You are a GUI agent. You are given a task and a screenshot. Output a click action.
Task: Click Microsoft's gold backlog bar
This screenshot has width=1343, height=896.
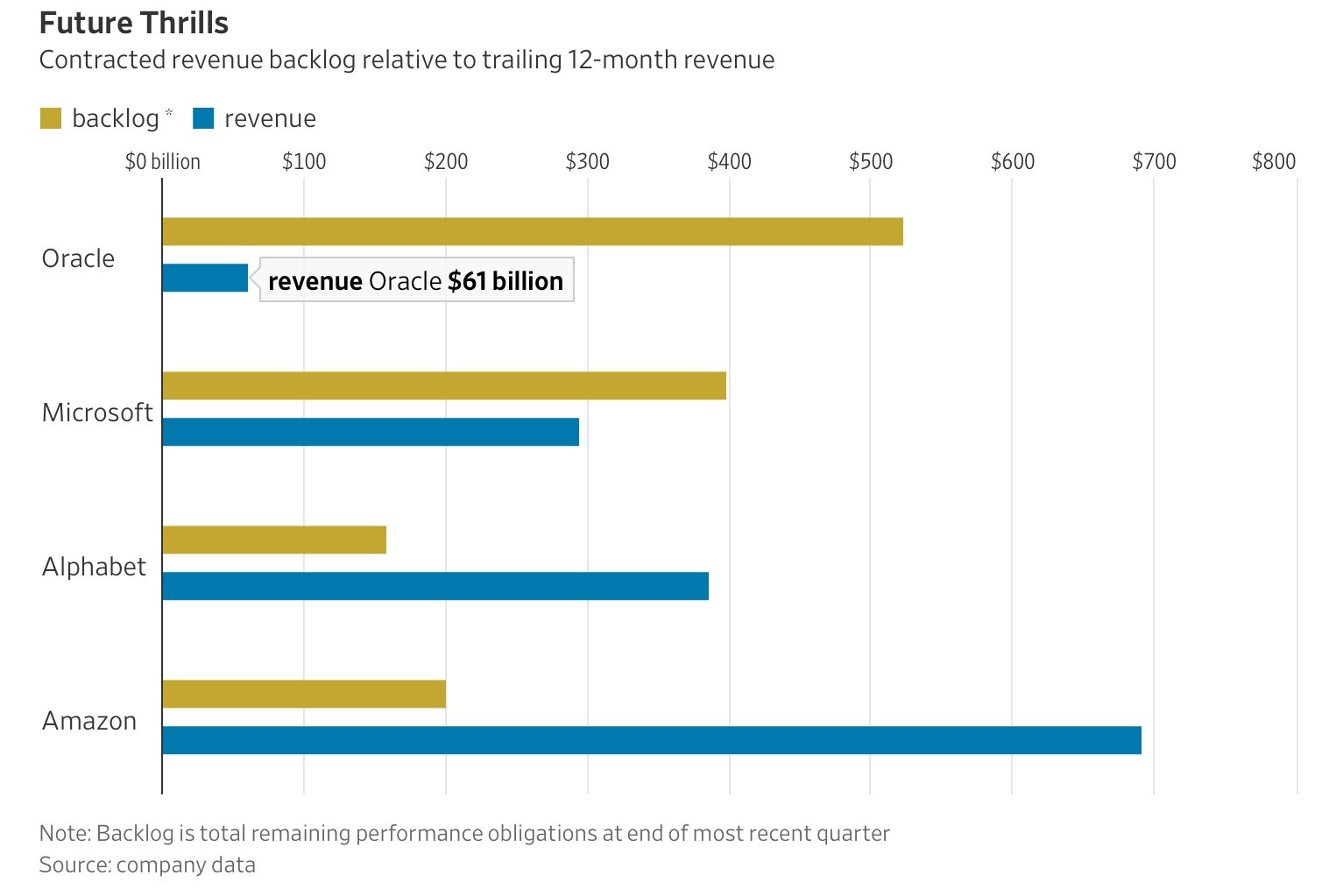[x=443, y=385]
